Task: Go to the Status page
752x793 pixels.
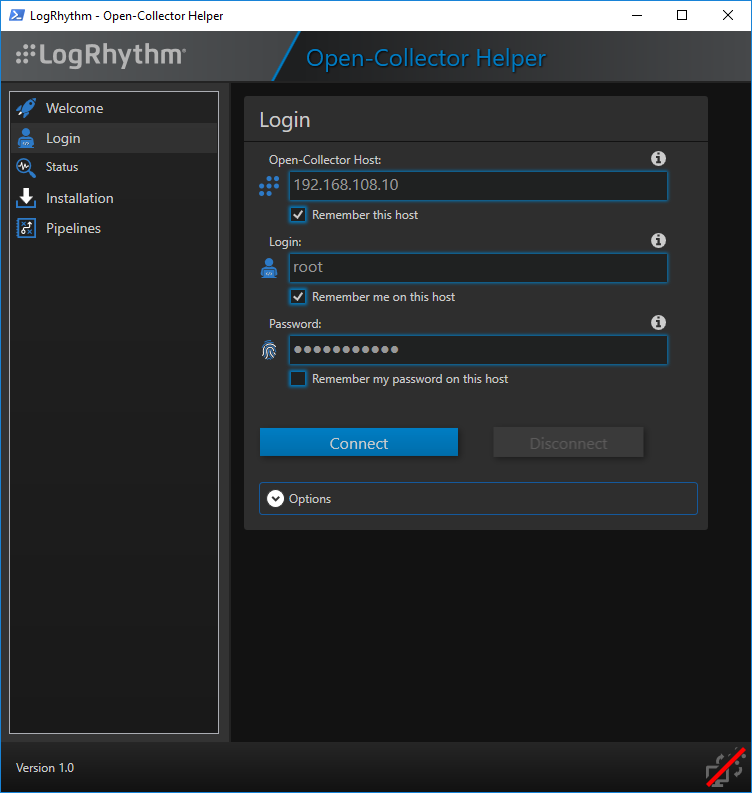Action: (x=114, y=167)
